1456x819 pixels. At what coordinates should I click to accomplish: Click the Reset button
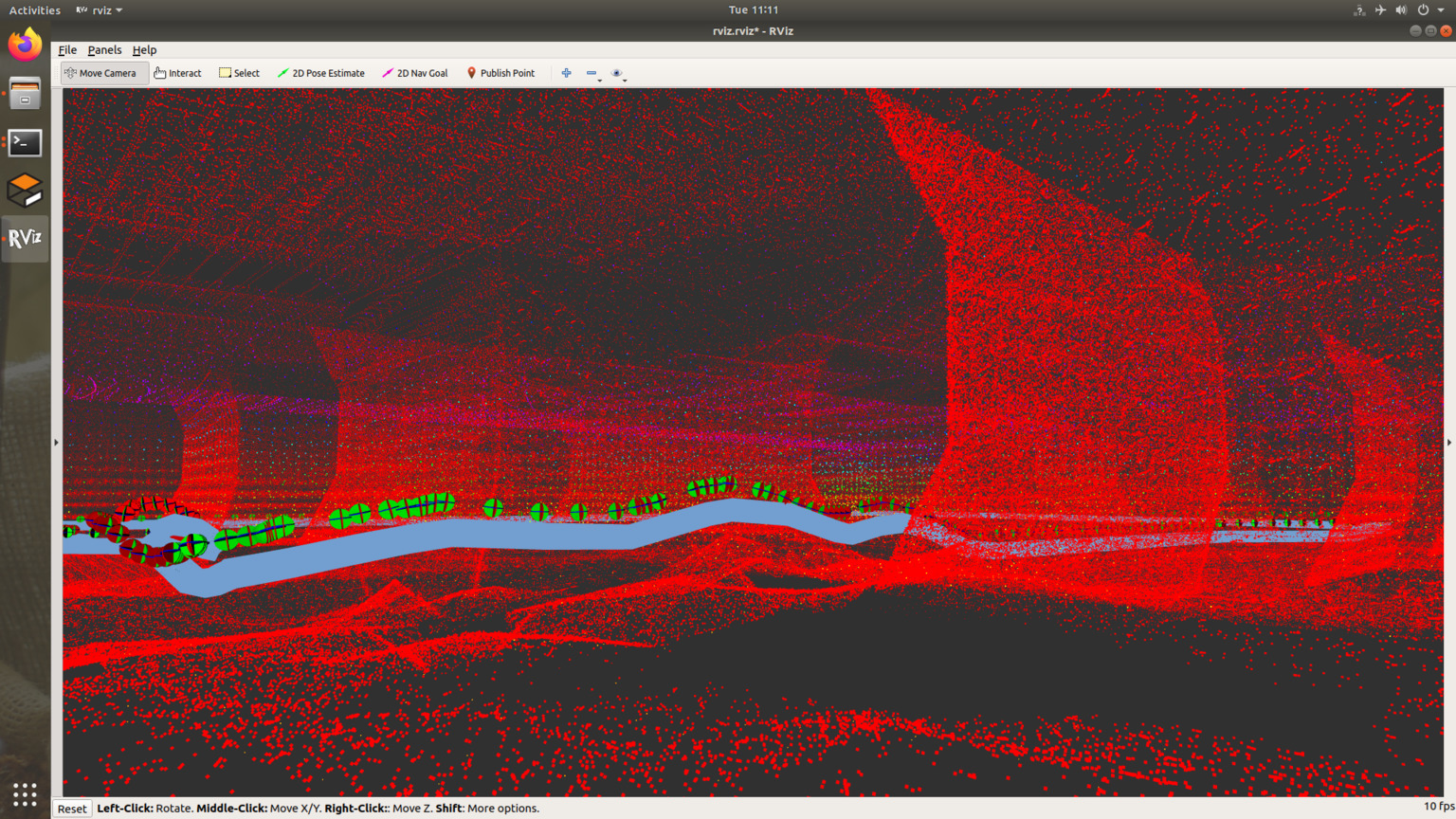72,809
